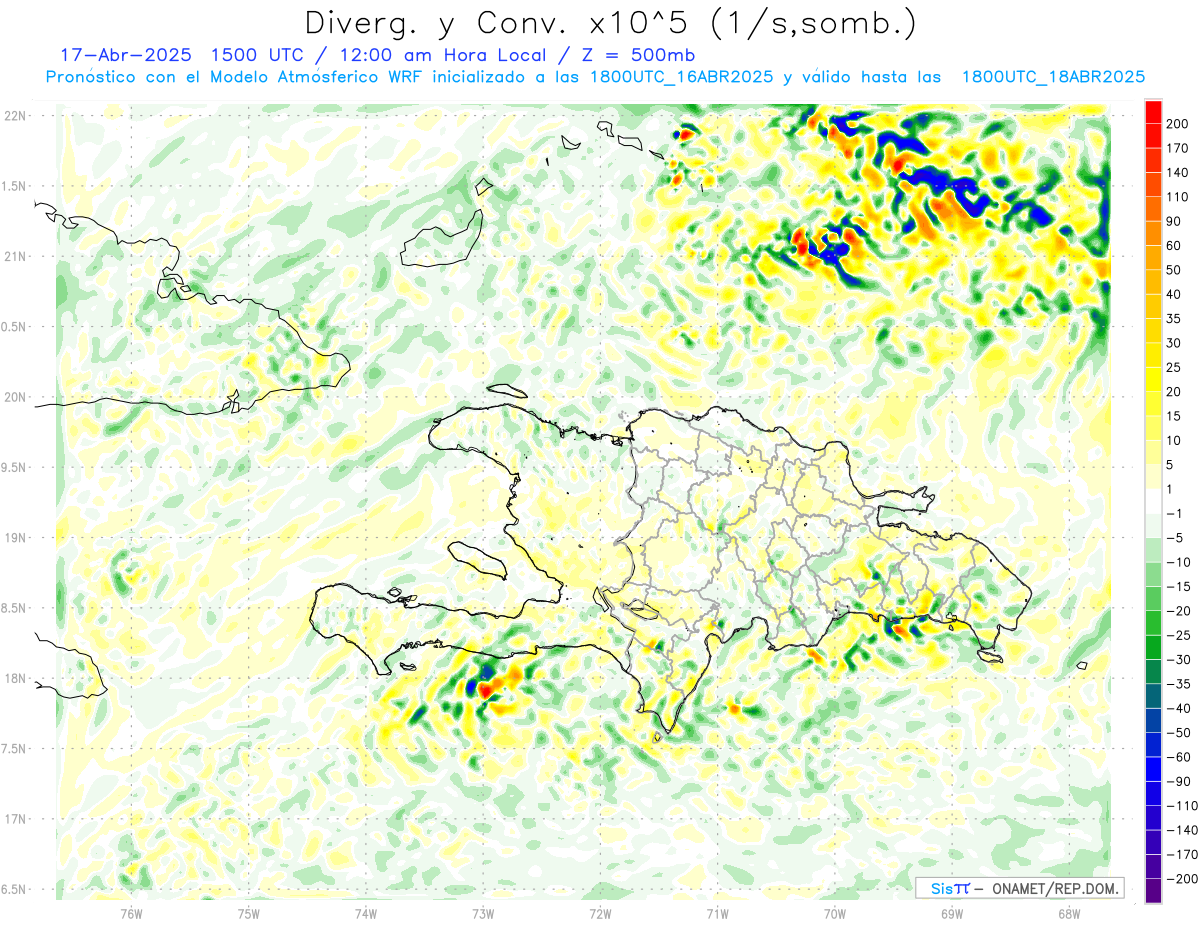Viewport: 1200px width, 927px height.
Task: Click the '19N' latitude label
Action: pyautogui.click(x=14, y=538)
